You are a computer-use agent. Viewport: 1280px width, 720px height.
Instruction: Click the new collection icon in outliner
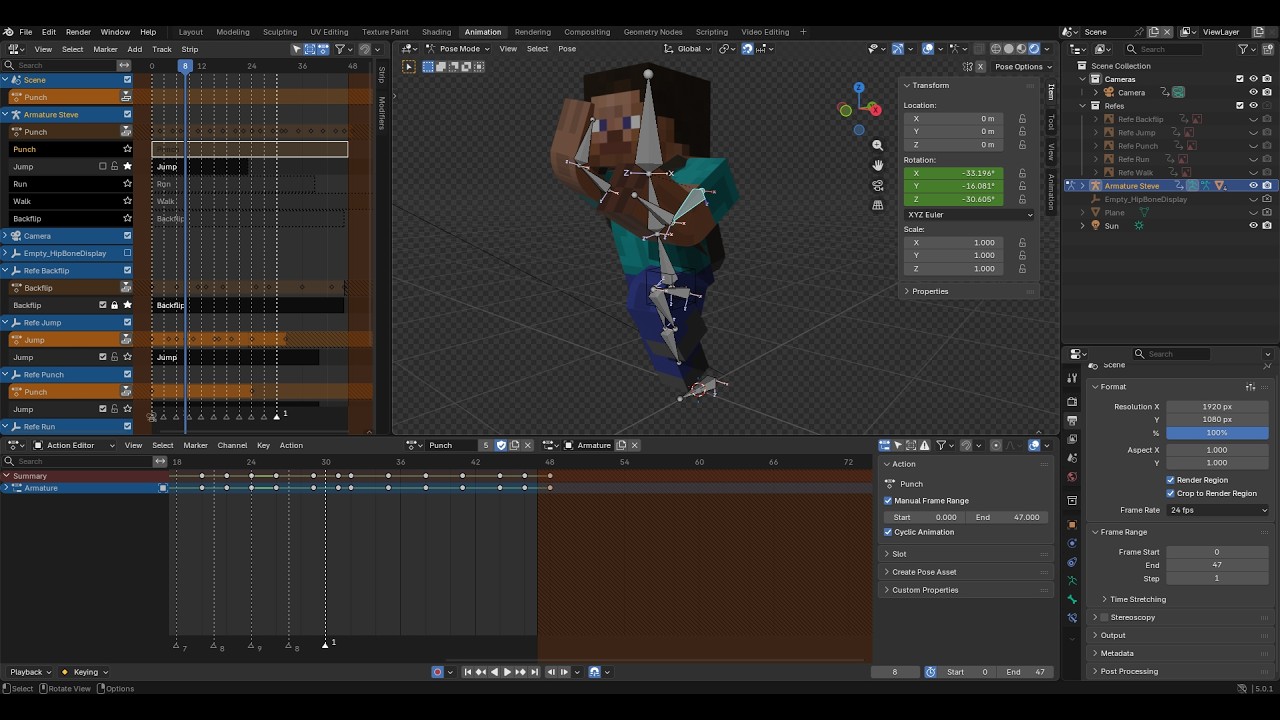click(1266, 49)
